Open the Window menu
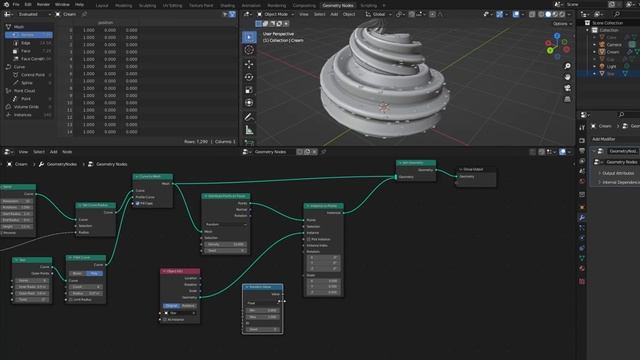 pyautogui.click(x=62, y=4)
